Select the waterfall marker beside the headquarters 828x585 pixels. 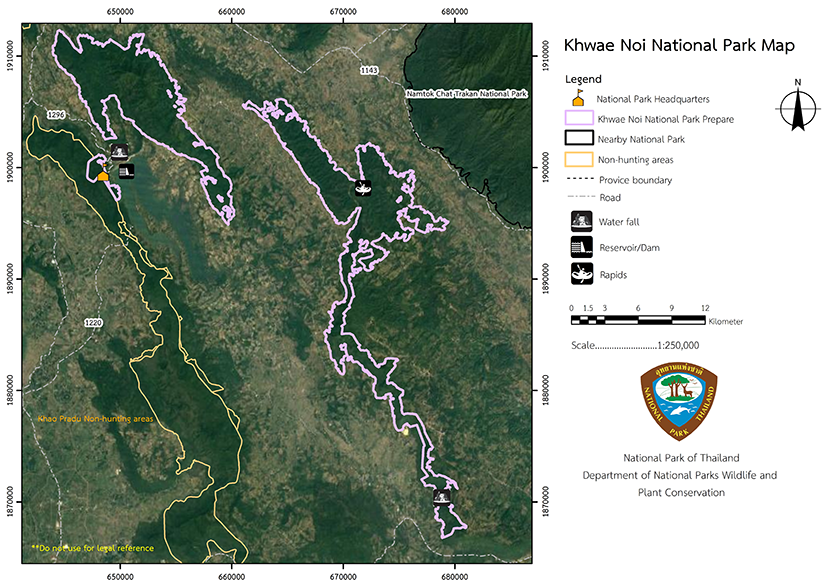[119, 152]
